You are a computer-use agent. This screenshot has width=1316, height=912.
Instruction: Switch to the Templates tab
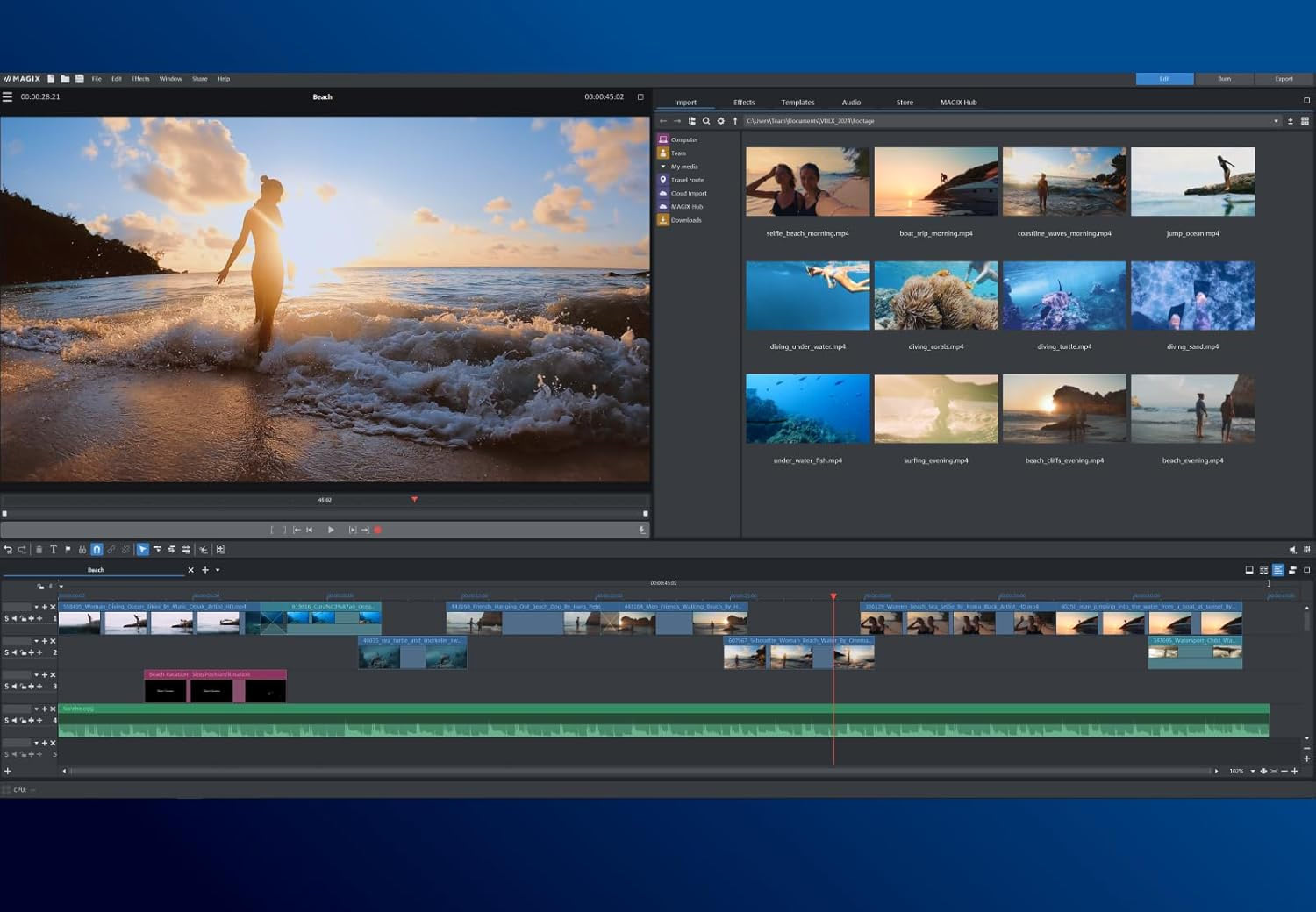(x=797, y=102)
